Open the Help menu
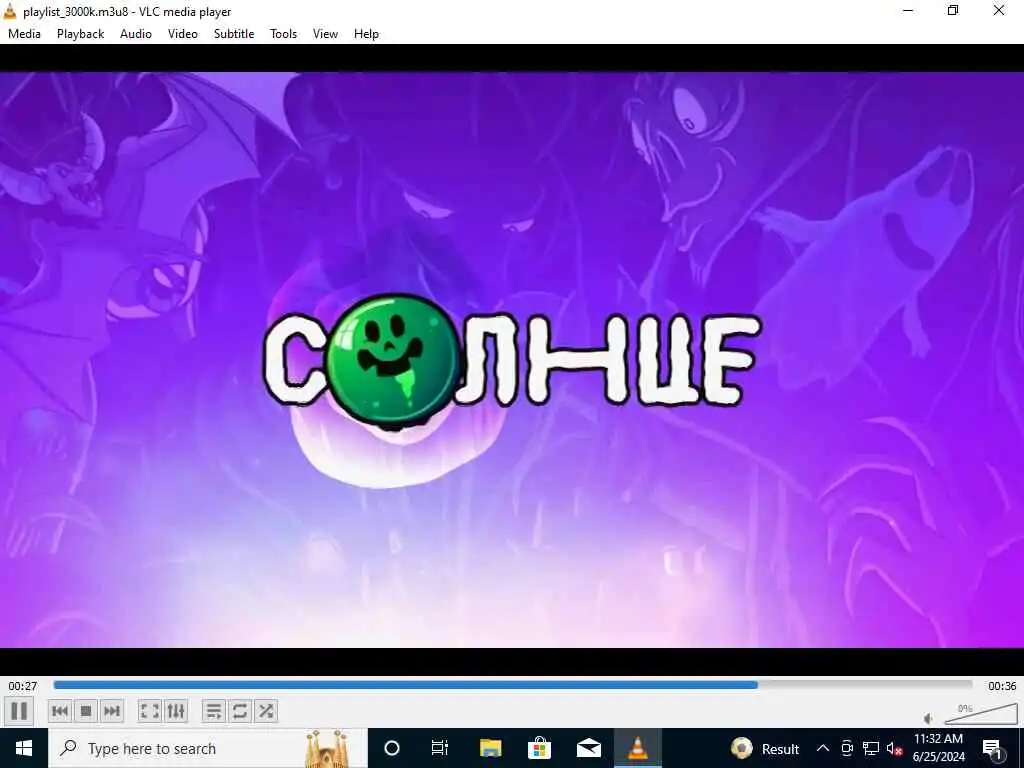 366,34
